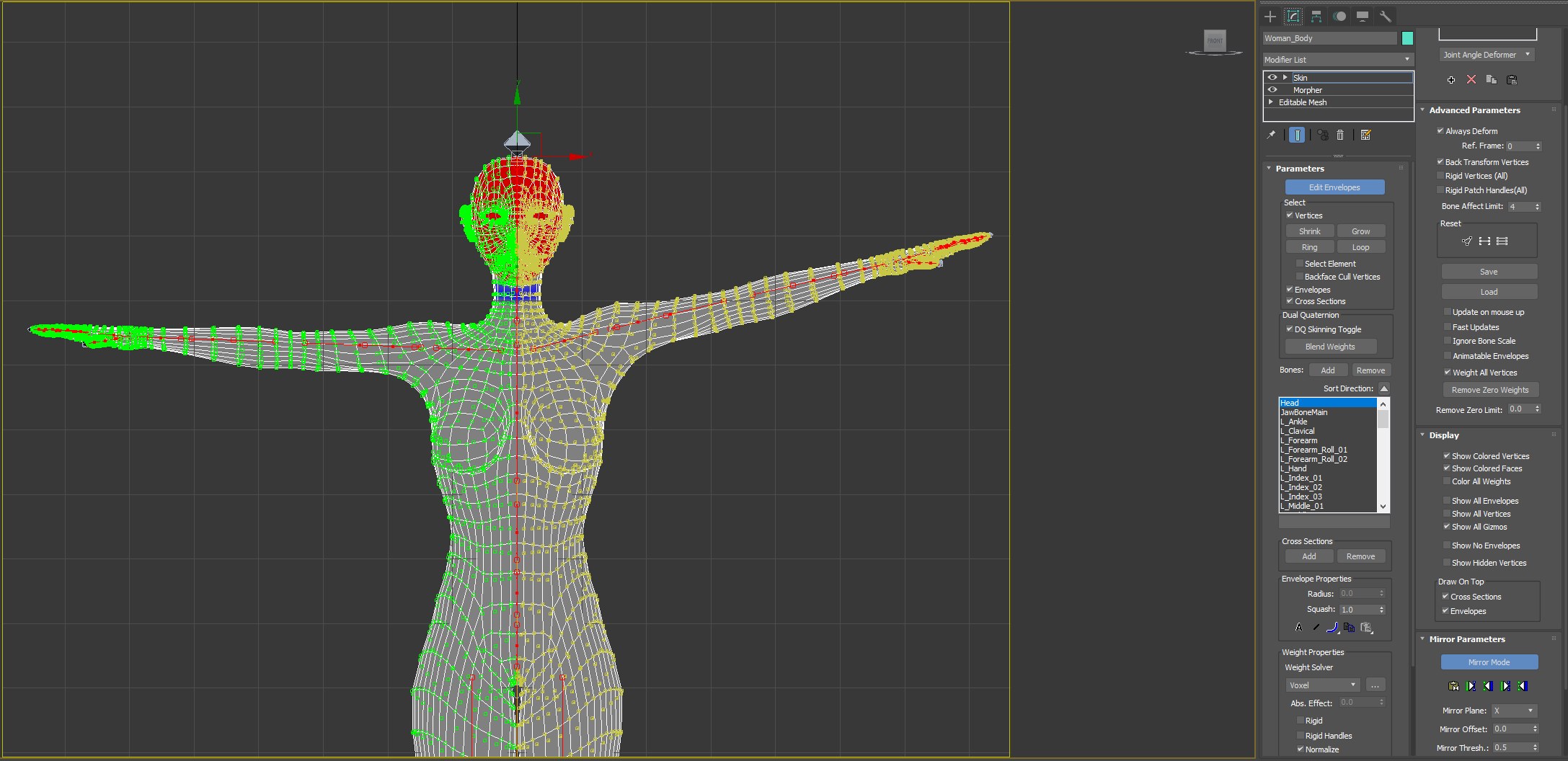Paste gizmo icon below Joint Angle Deformer
The image size is (1568, 761).
(1512, 80)
